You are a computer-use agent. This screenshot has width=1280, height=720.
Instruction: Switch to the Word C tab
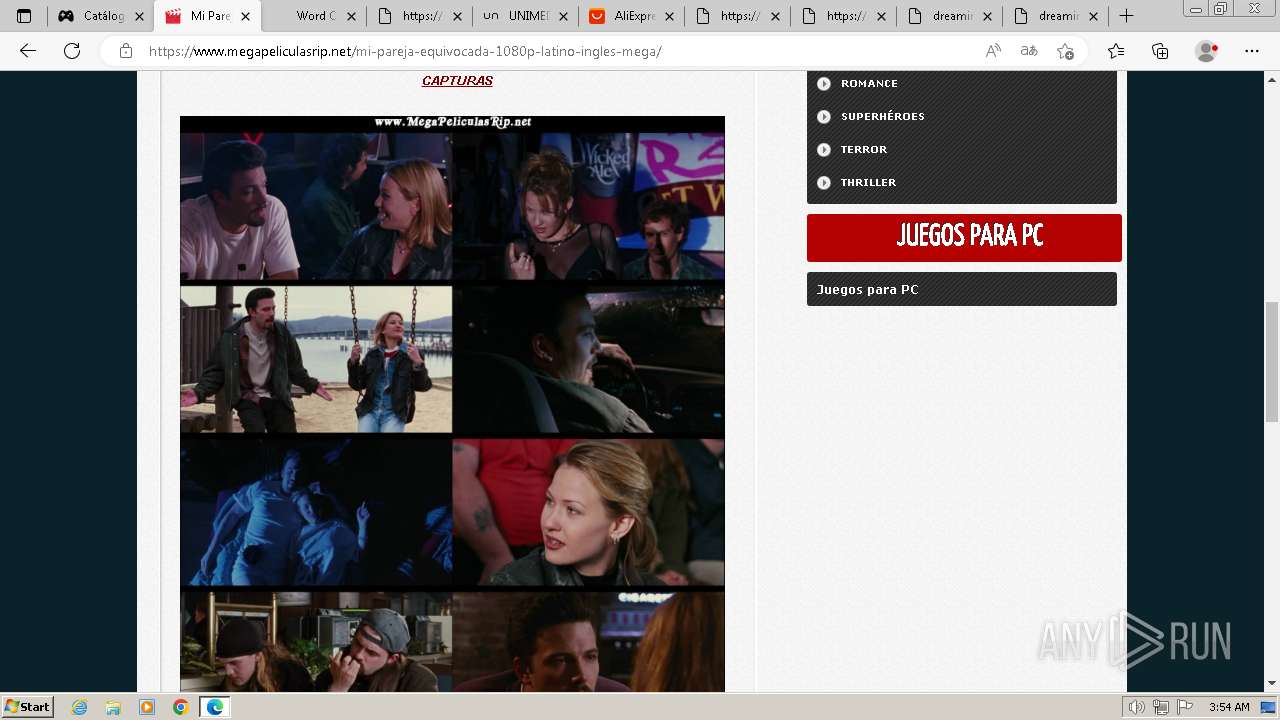click(x=315, y=16)
